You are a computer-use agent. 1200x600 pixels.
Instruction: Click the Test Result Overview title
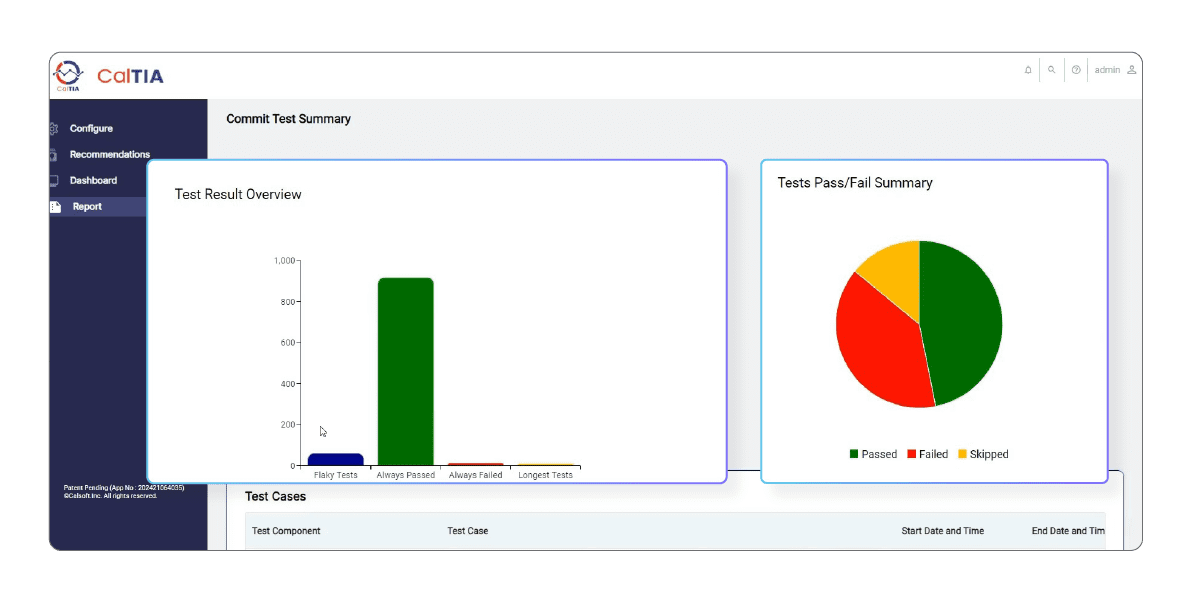[x=238, y=194]
